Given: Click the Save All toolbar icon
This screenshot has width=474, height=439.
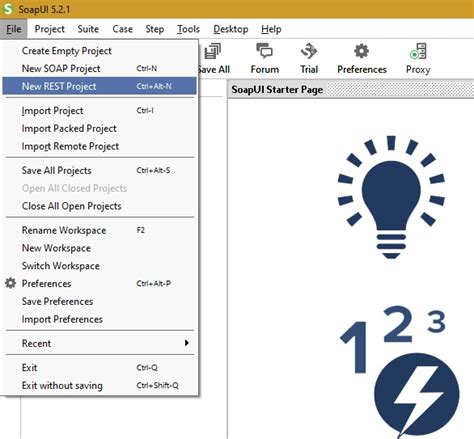Looking at the screenshot, I should point(213,51).
